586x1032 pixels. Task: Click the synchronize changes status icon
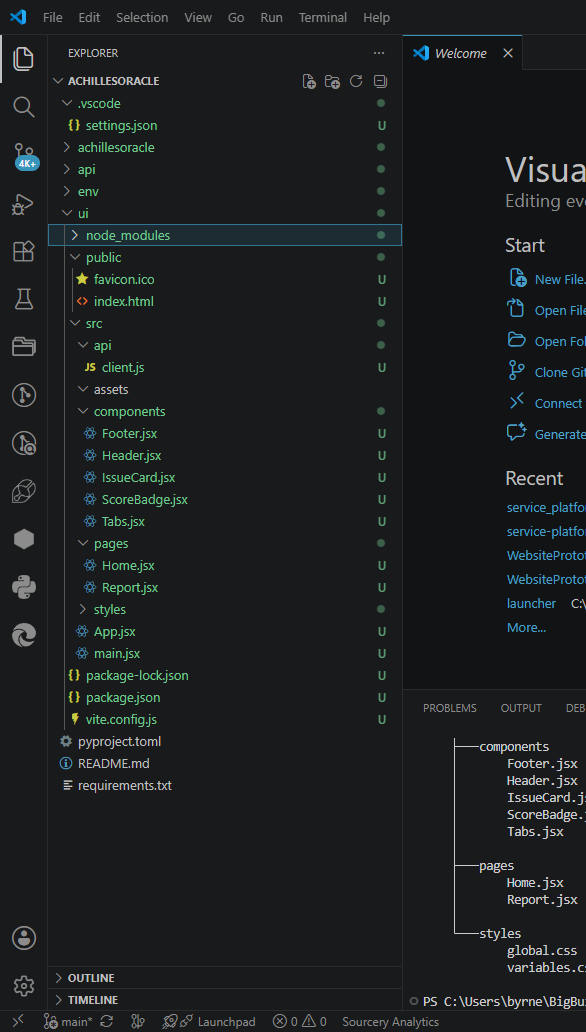107,1021
